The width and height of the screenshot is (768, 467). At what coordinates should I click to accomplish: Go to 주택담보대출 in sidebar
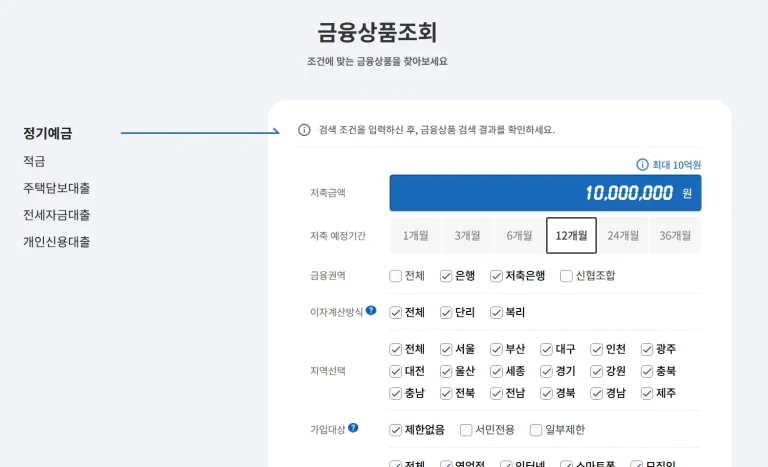pyautogui.click(x=57, y=188)
